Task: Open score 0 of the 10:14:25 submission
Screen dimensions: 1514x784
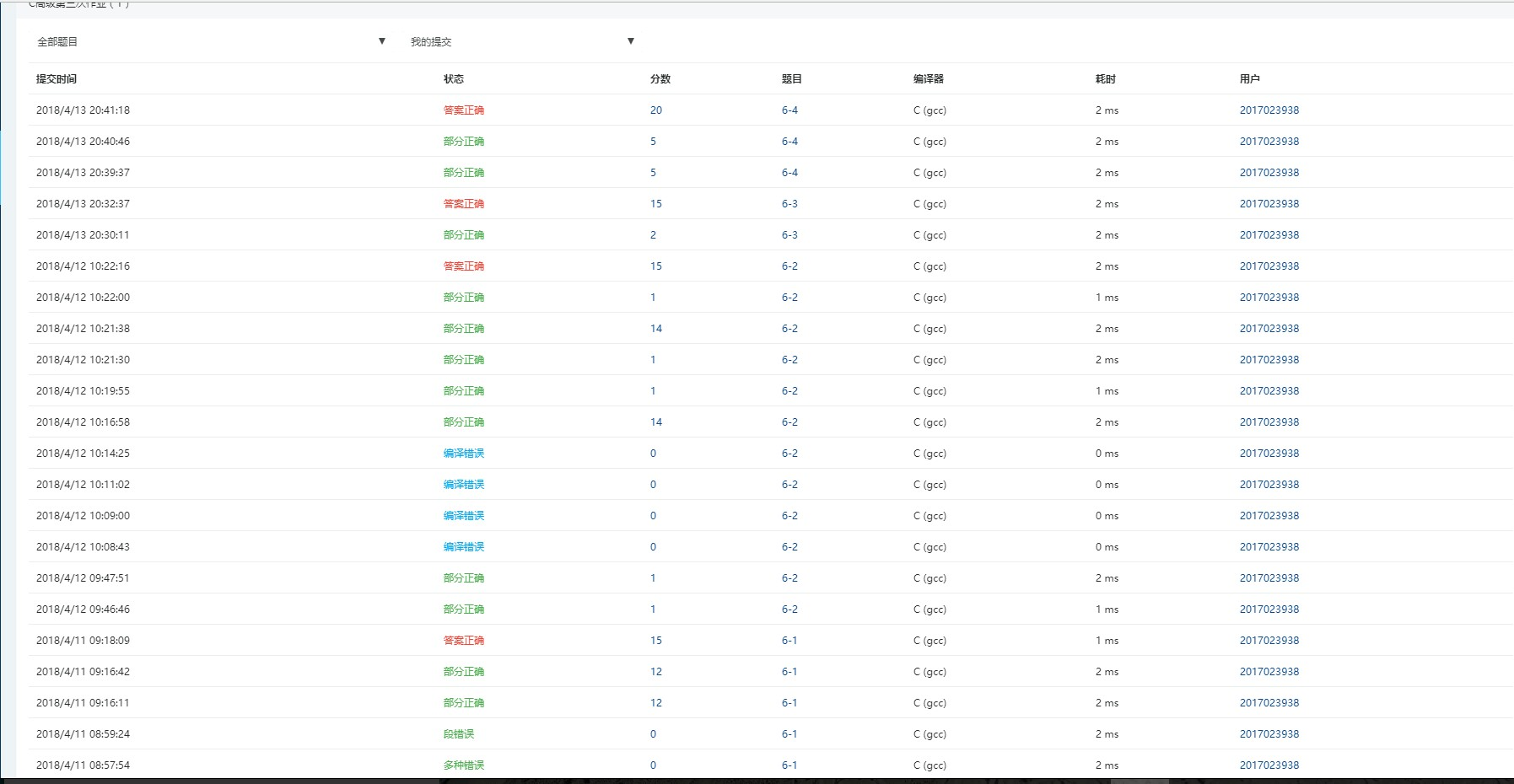Action: point(653,454)
